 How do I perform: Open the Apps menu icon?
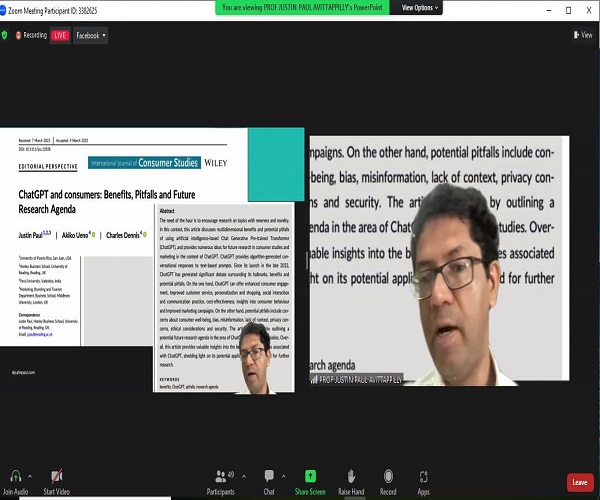pos(423,477)
